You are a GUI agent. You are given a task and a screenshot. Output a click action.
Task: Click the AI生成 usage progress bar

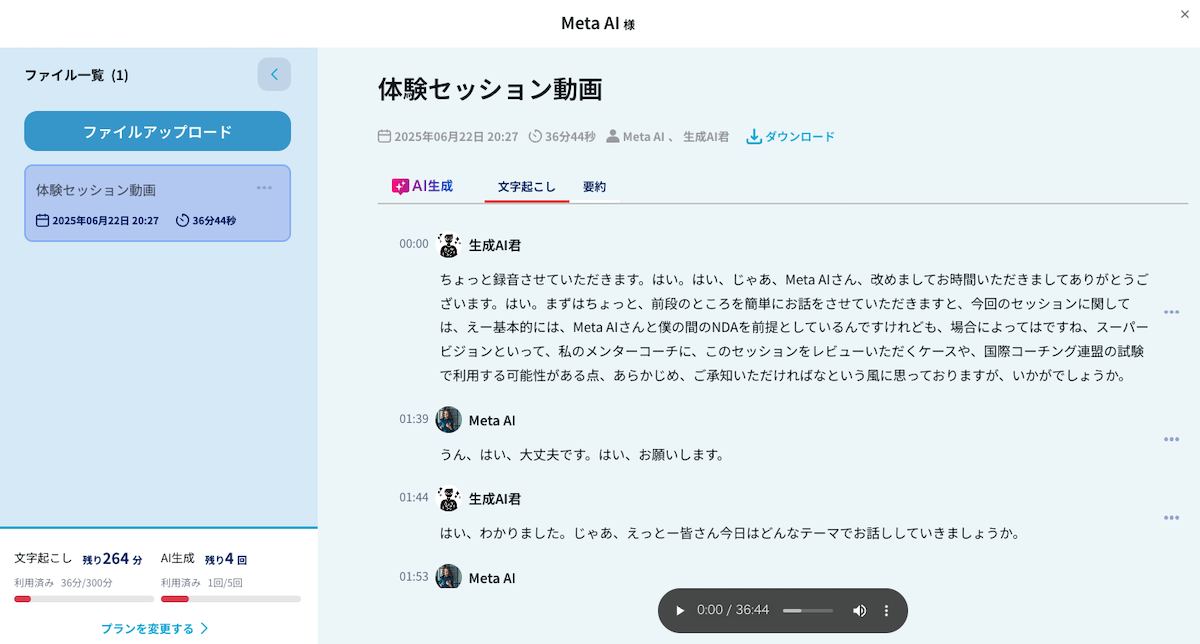231,599
